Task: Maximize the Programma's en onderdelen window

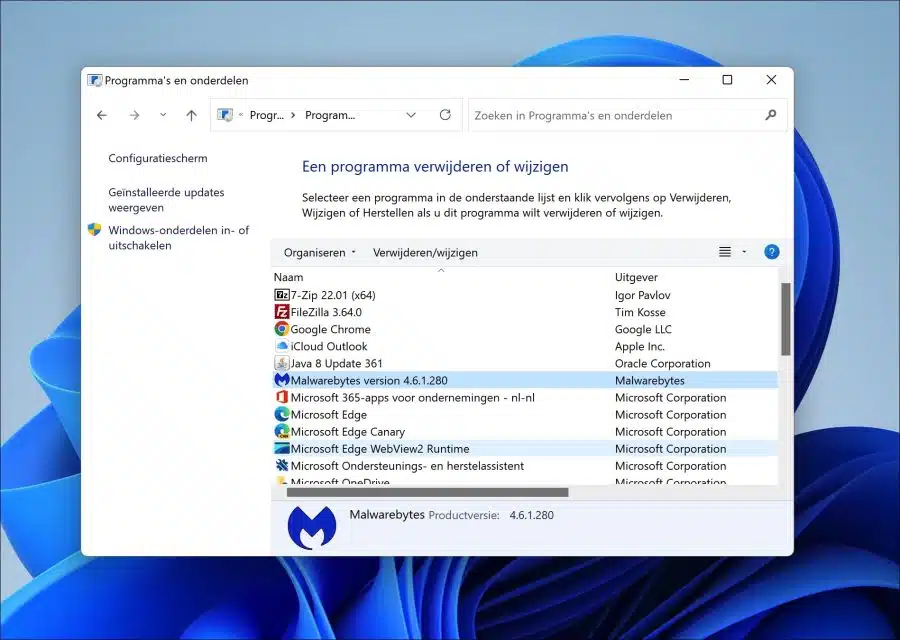Action: coord(727,80)
